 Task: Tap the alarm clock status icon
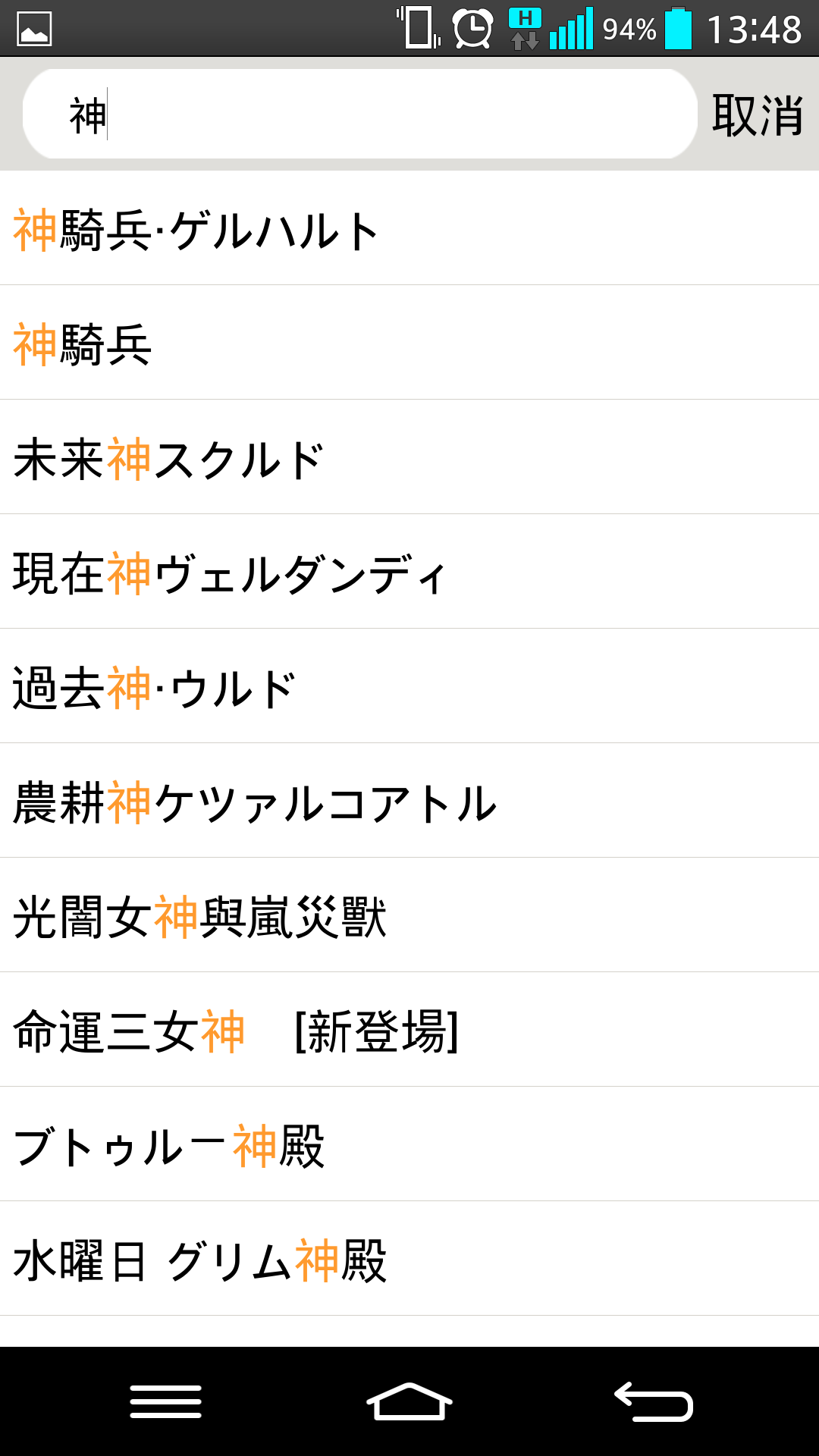coord(473,29)
